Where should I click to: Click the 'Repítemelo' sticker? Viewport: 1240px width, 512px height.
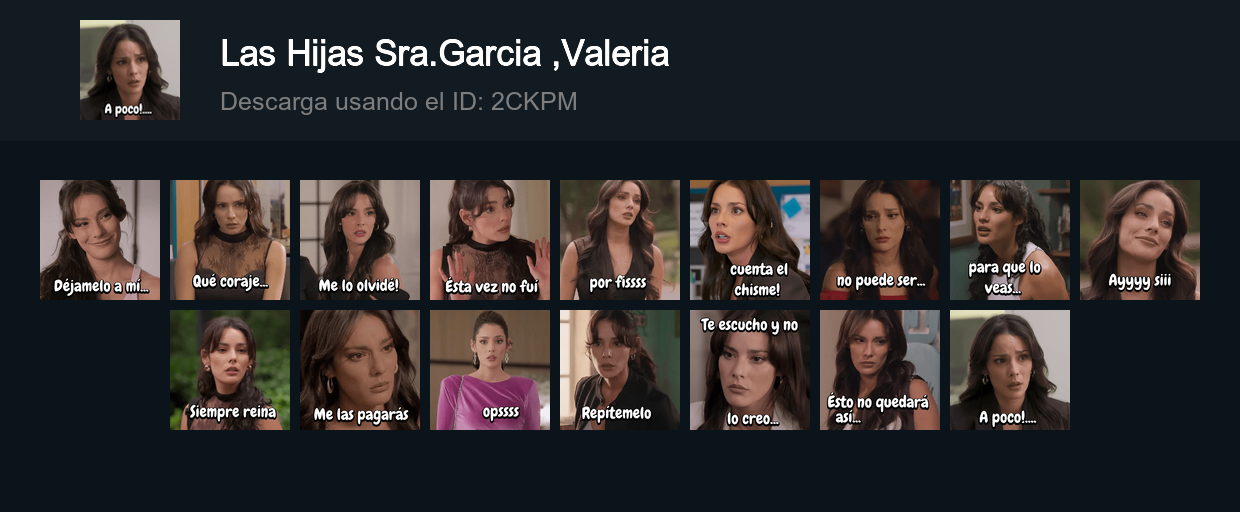620,370
